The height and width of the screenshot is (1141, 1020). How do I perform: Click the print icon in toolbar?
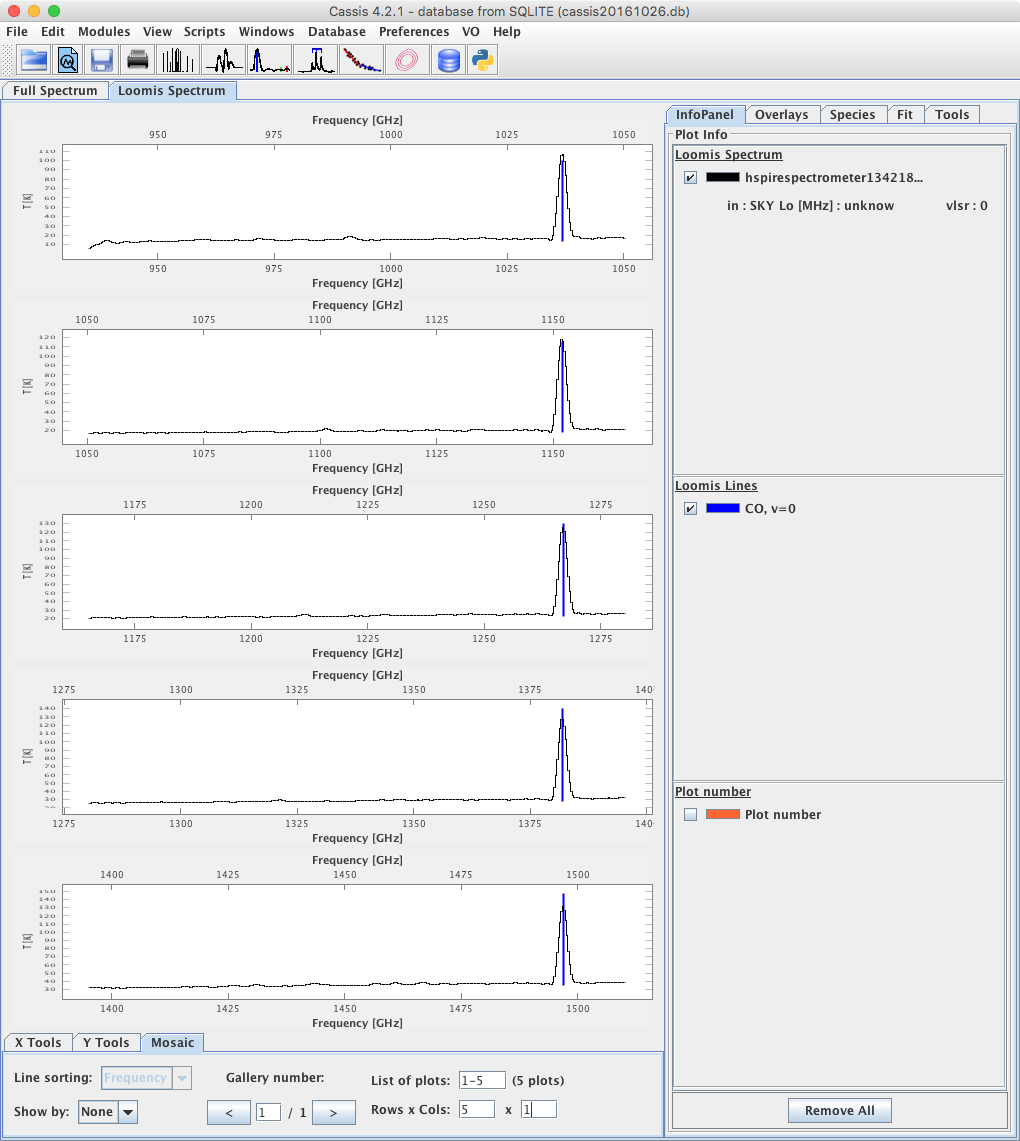138,60
